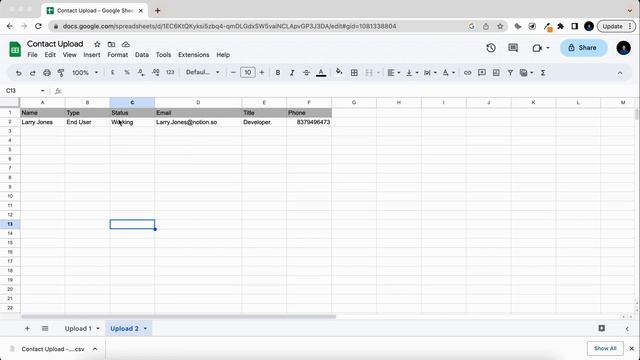Format as currency with pound icon

(113, 73)
